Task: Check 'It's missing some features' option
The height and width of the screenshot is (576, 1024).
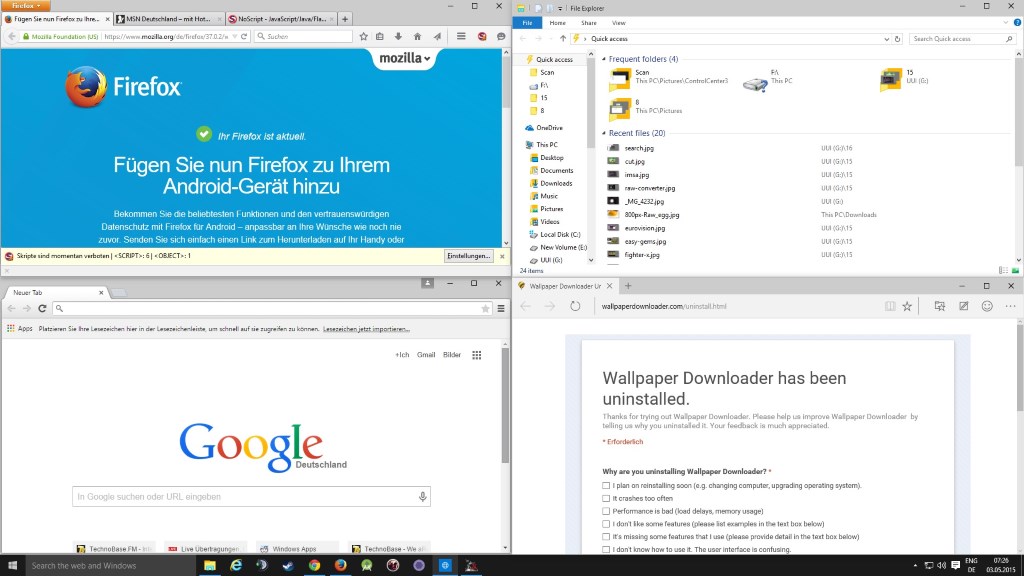Action: pyautogui.click(x=606, y=537)
